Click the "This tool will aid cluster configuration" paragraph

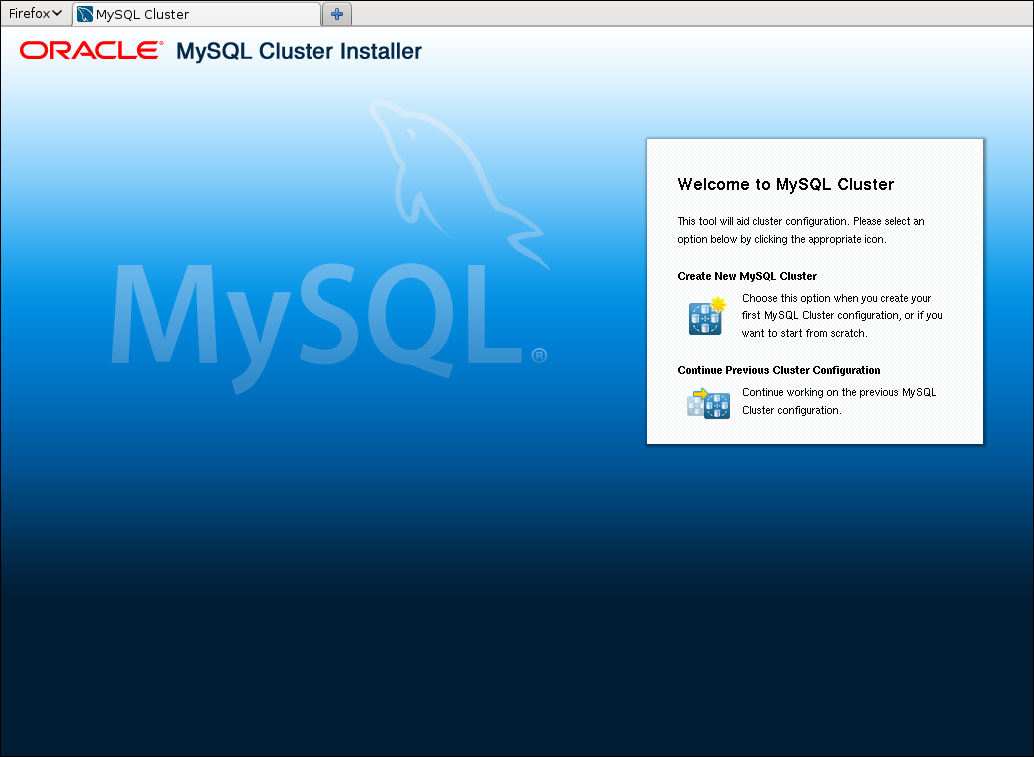tap(800, 221)
